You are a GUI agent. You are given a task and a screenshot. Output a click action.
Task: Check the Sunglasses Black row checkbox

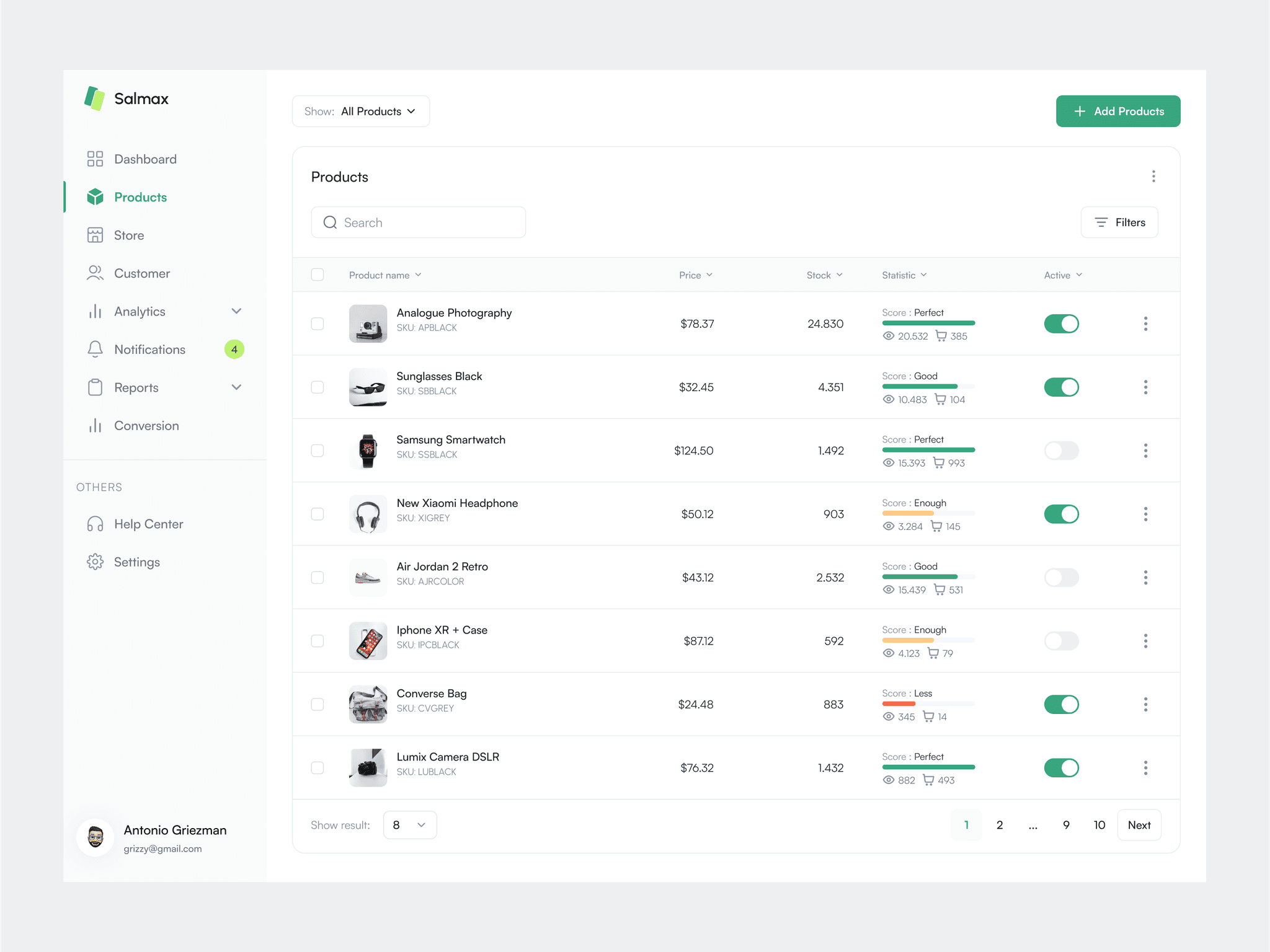[x=317, y=387]
